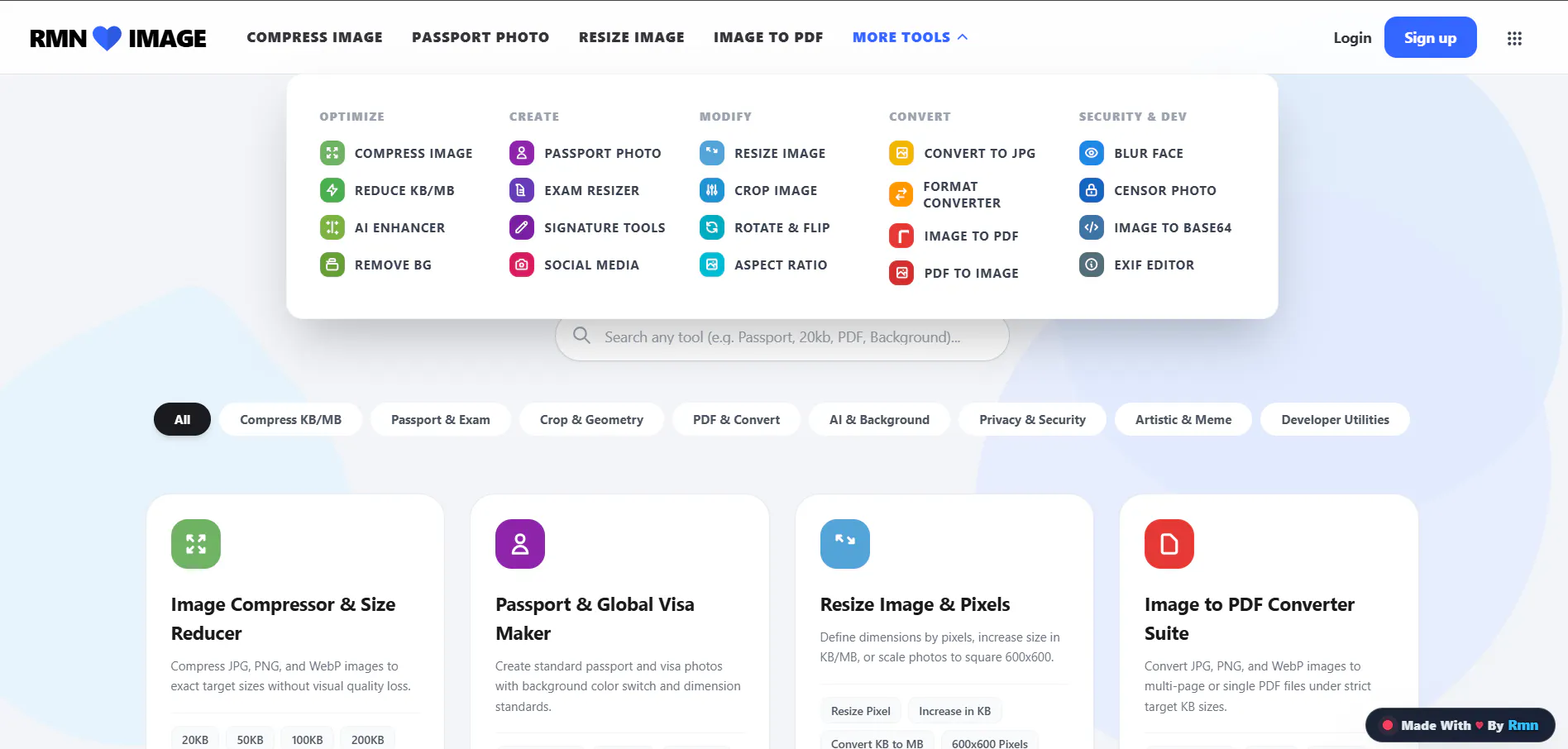Image resolution: width=1568 pixels, height=749 pixels.
Task: Click the Resize Image & Pixels card icon
Action: coord(845,544)
